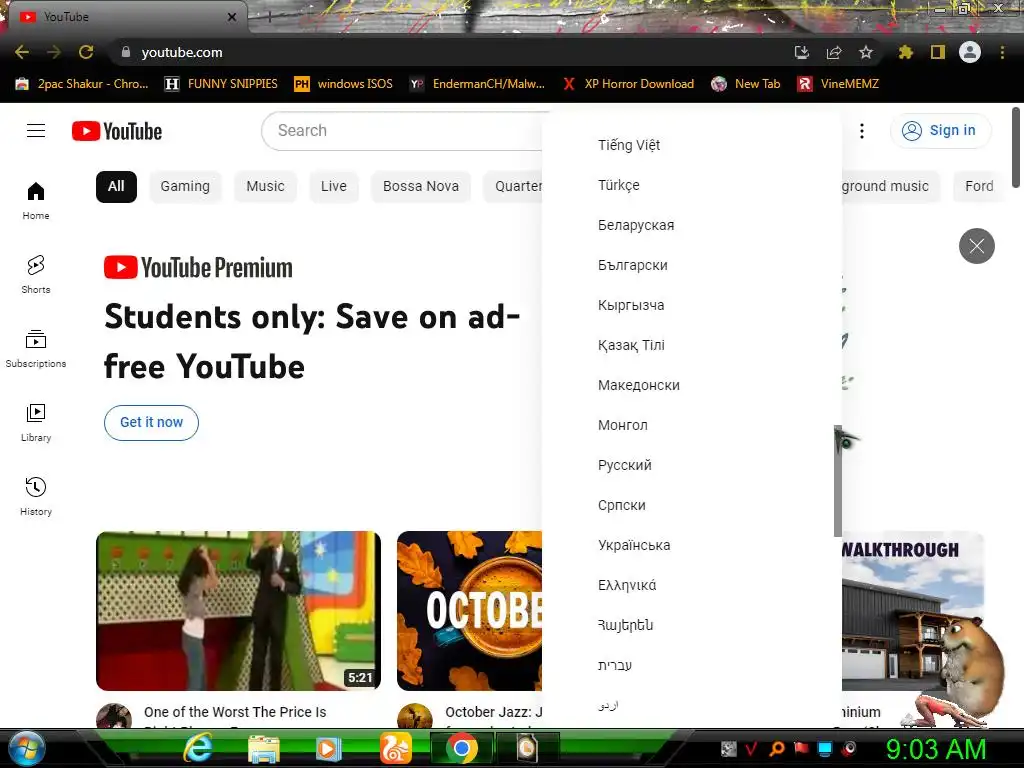
Task: Click the youtube.com address bar
Action: 451,52
